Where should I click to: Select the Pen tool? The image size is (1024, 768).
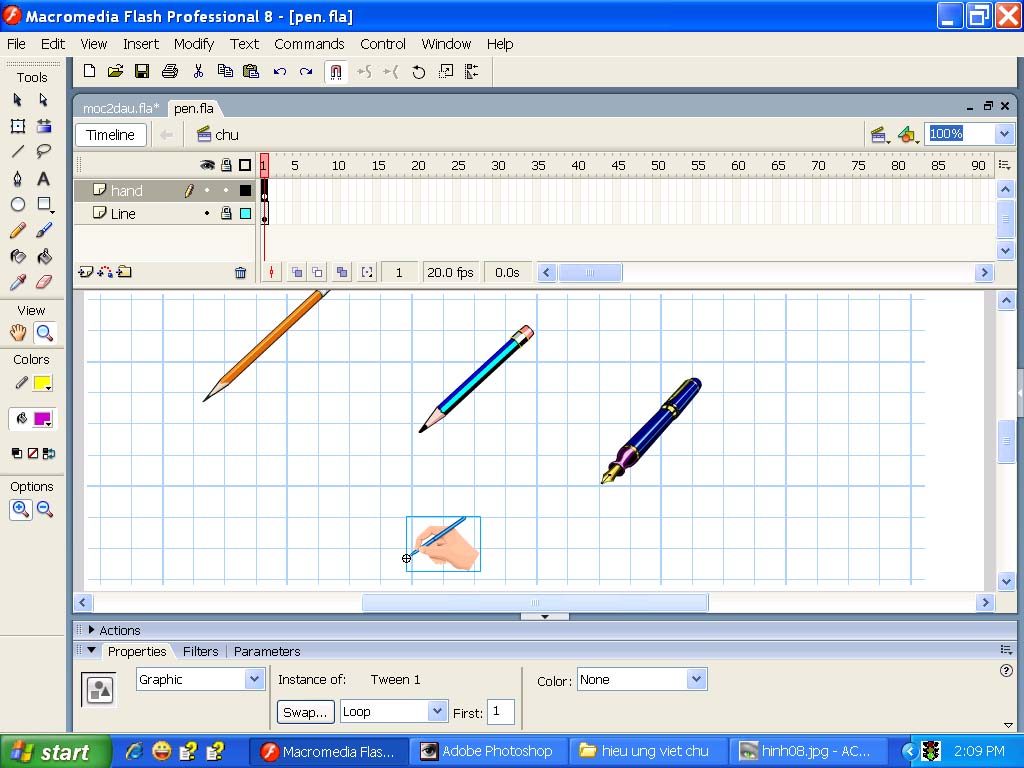[x=18, y=178]
